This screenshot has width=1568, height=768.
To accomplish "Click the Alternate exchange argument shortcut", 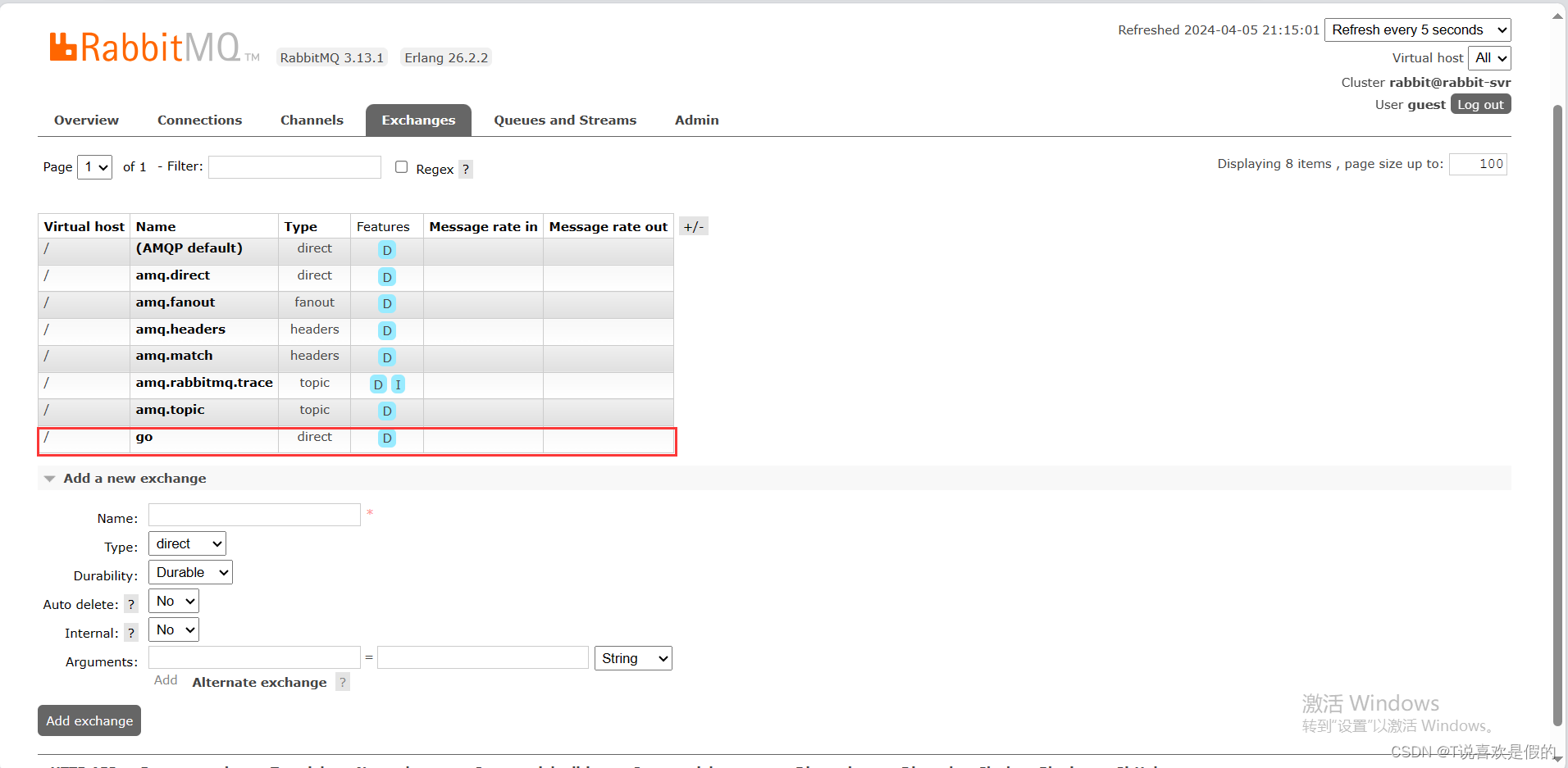I will click(259, 682).
